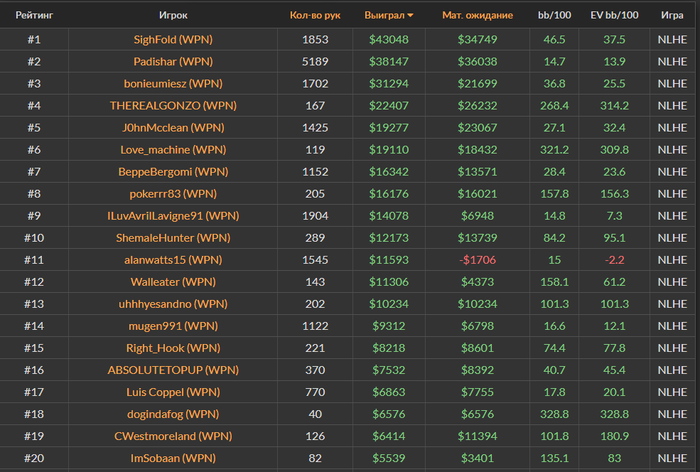Image resolution: width=700 pixels, height=472 pixels.
Task: Select the 157.8 bb/100 value
Action: coord(554,193)
